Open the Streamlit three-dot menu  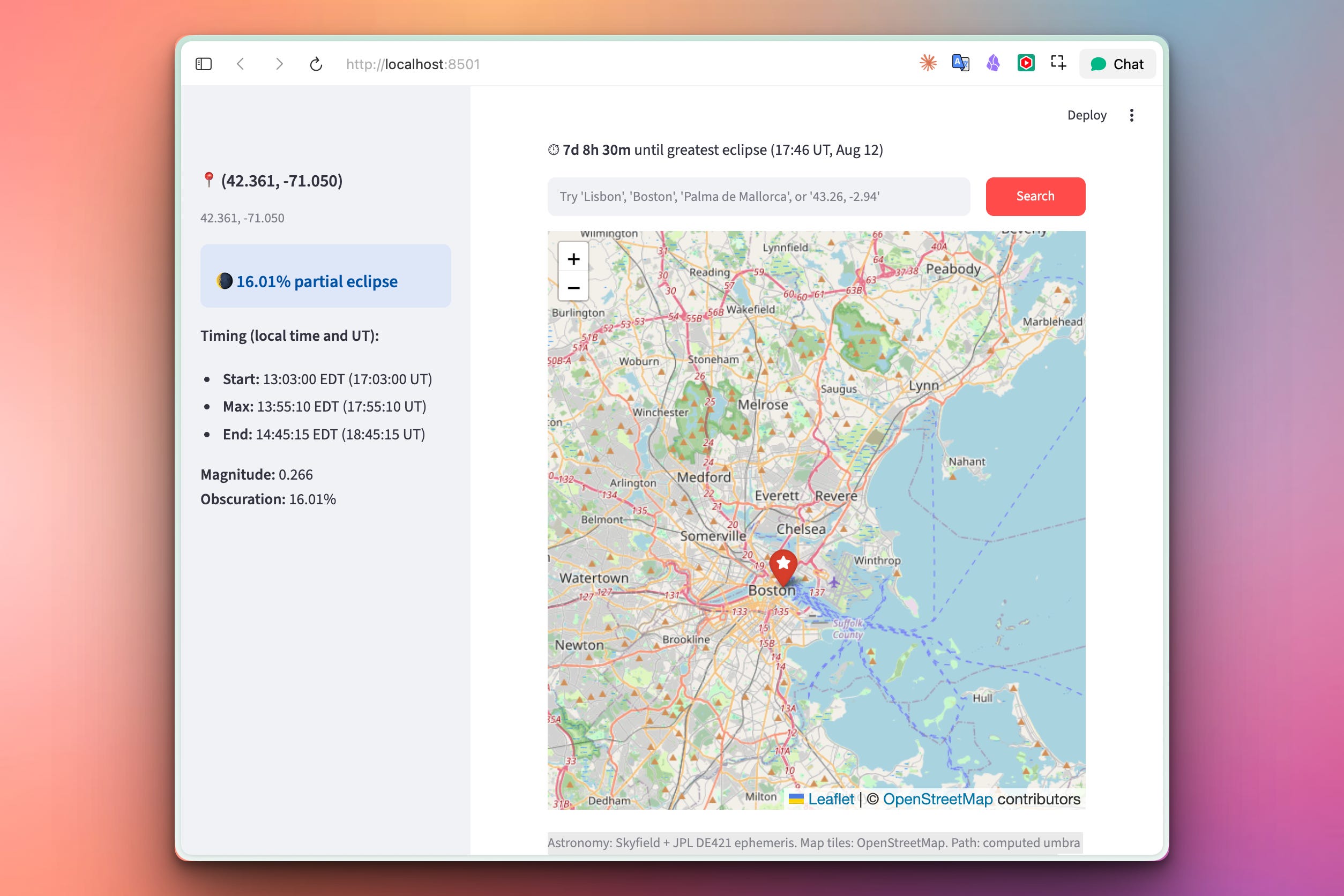pos(1131,115)
